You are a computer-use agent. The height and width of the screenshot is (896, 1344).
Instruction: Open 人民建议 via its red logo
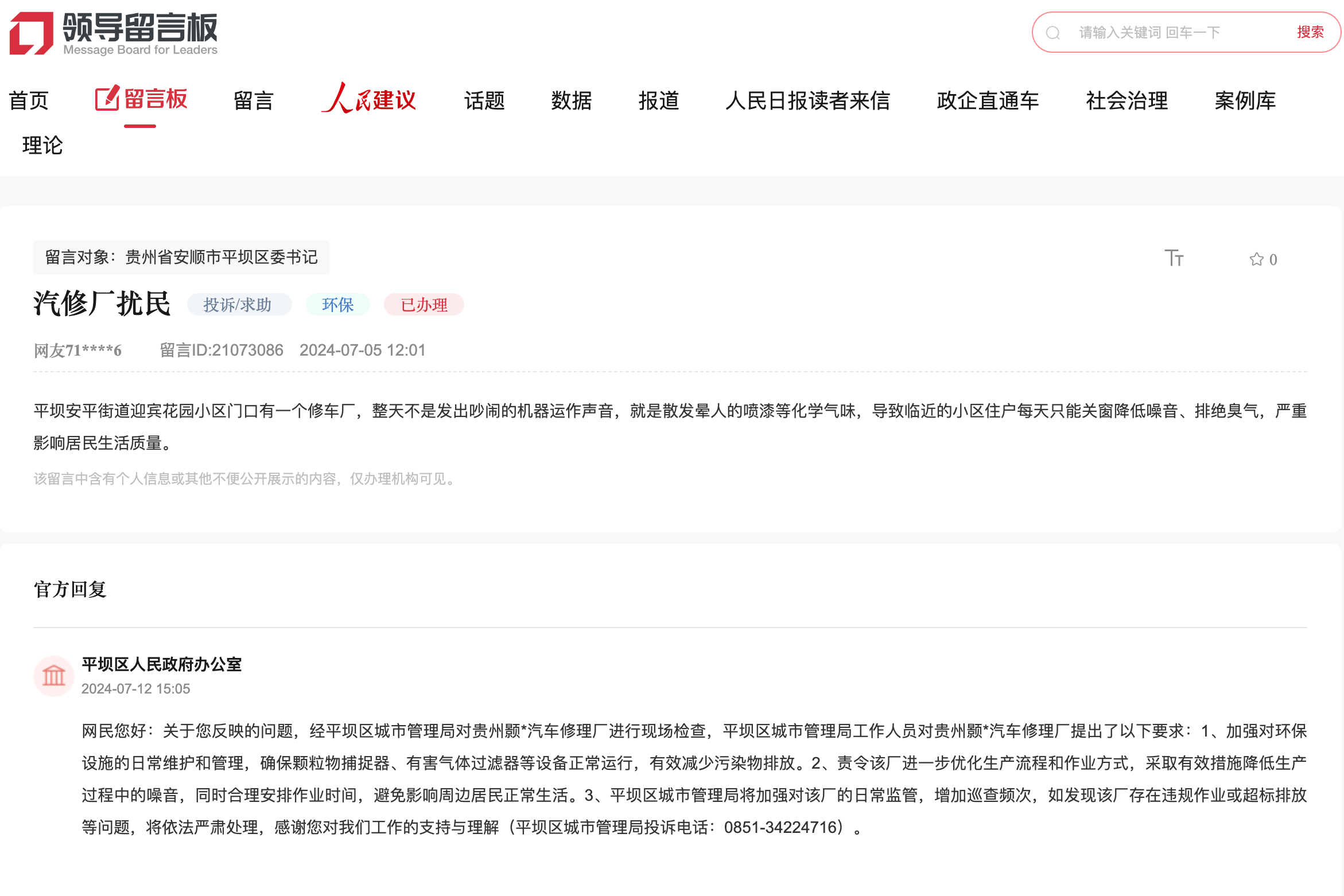[x=369, y=100]
